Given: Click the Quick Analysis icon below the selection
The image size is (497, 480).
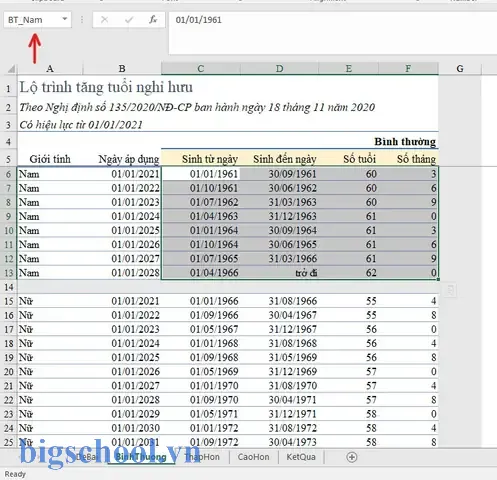Looking at the screenshot, I should pyautogui.click(x=450, y=290).
